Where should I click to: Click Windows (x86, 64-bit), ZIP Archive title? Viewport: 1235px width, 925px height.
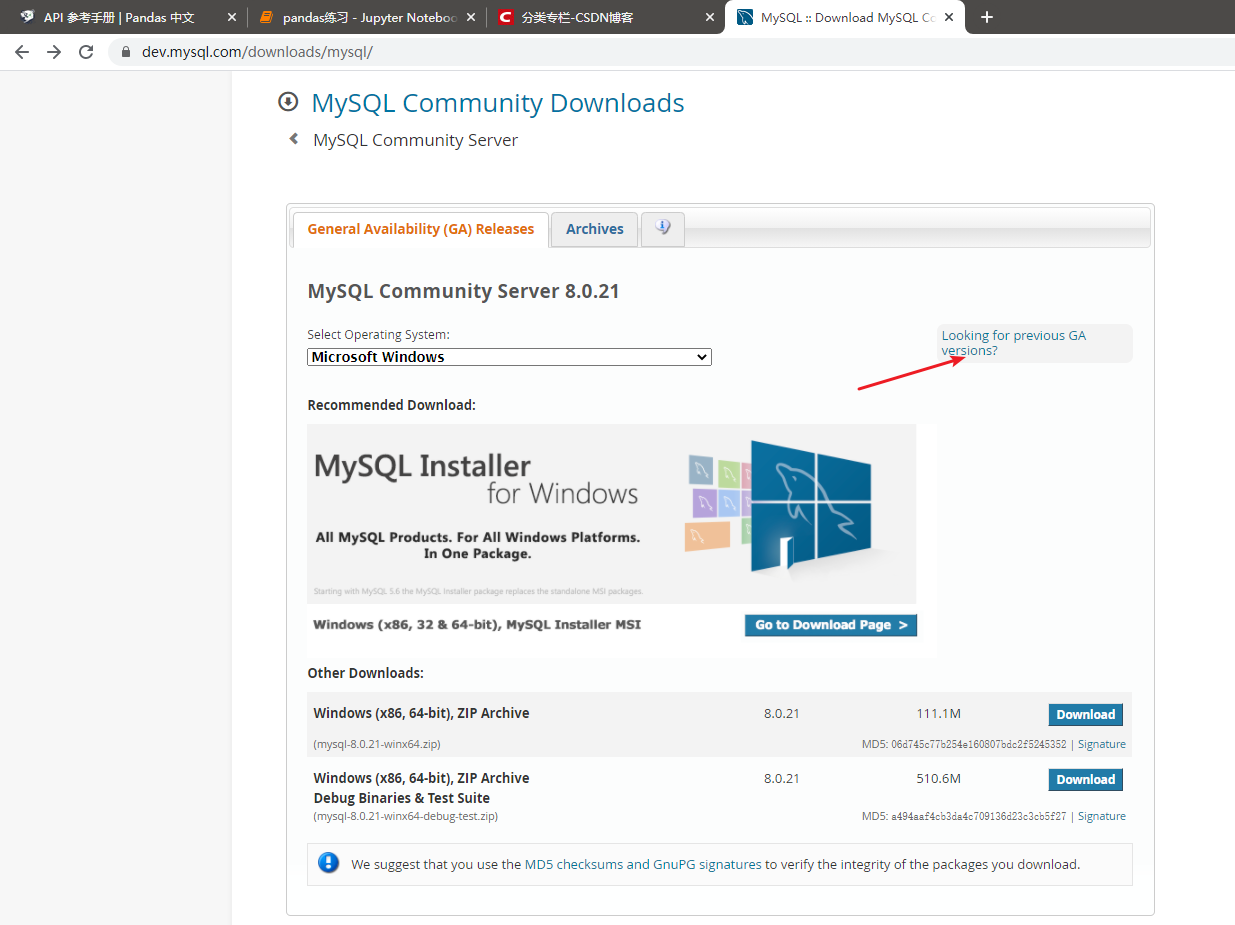click(x=421, y=713)
